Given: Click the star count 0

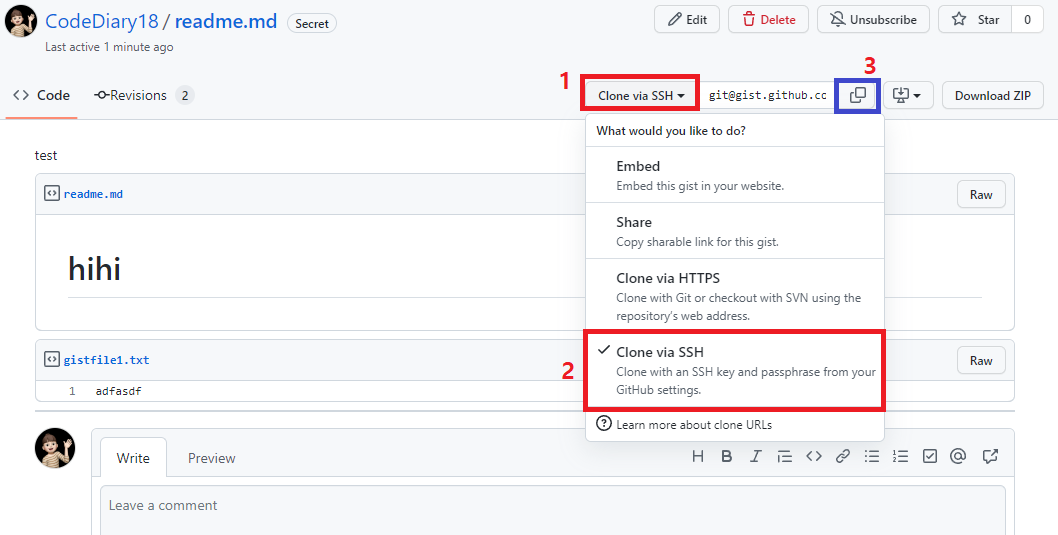Looking at the screenshot, I should coord(1028,20).
